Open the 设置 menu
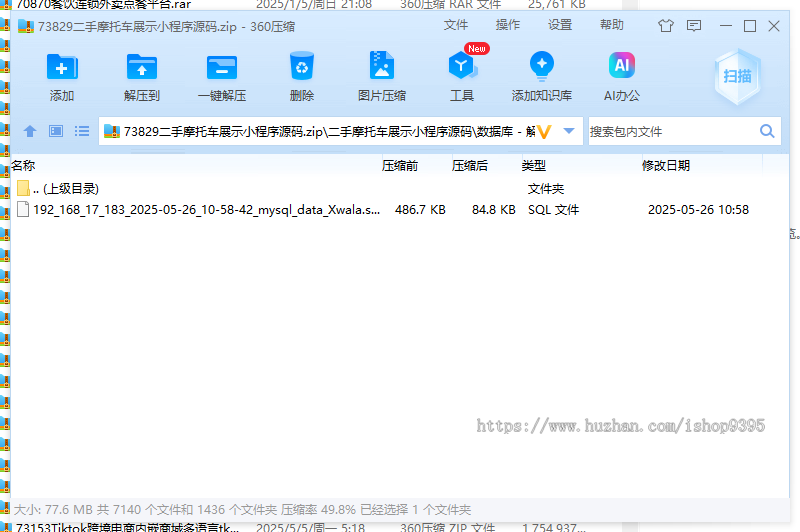The width and height of the screenshot is (800, 532). coord(560,25)
